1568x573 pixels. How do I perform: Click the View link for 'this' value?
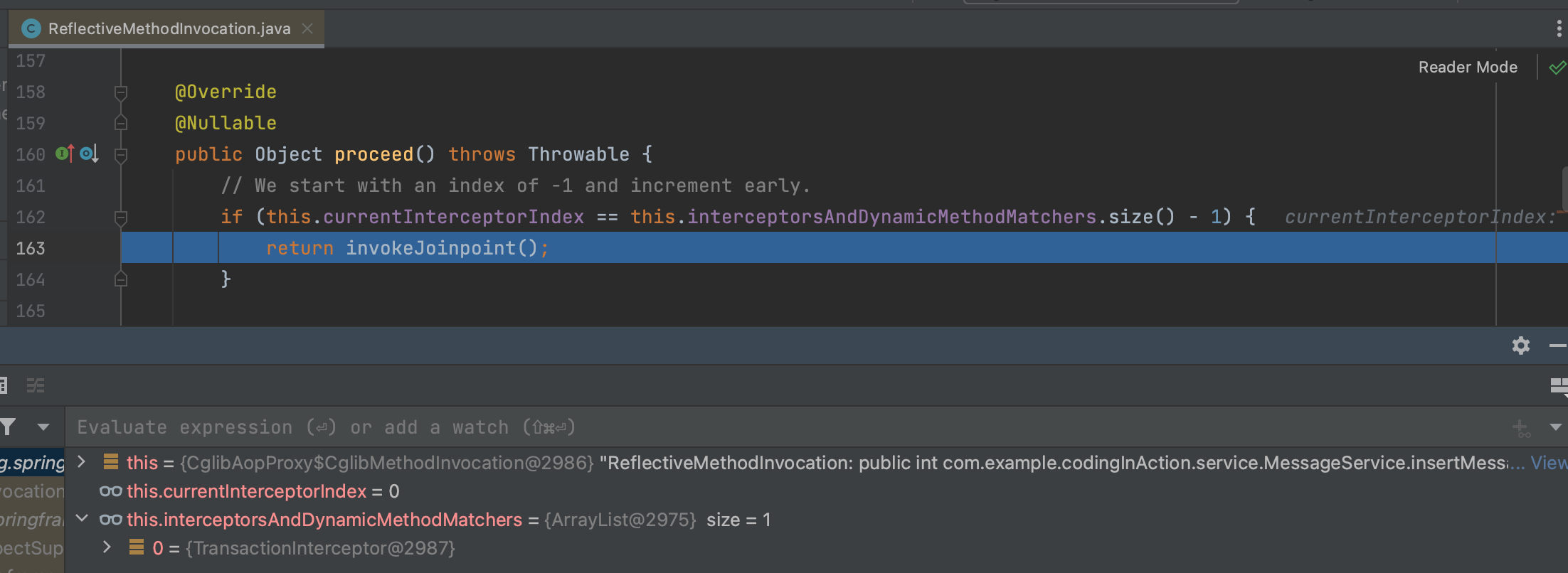pos(1548,463)
